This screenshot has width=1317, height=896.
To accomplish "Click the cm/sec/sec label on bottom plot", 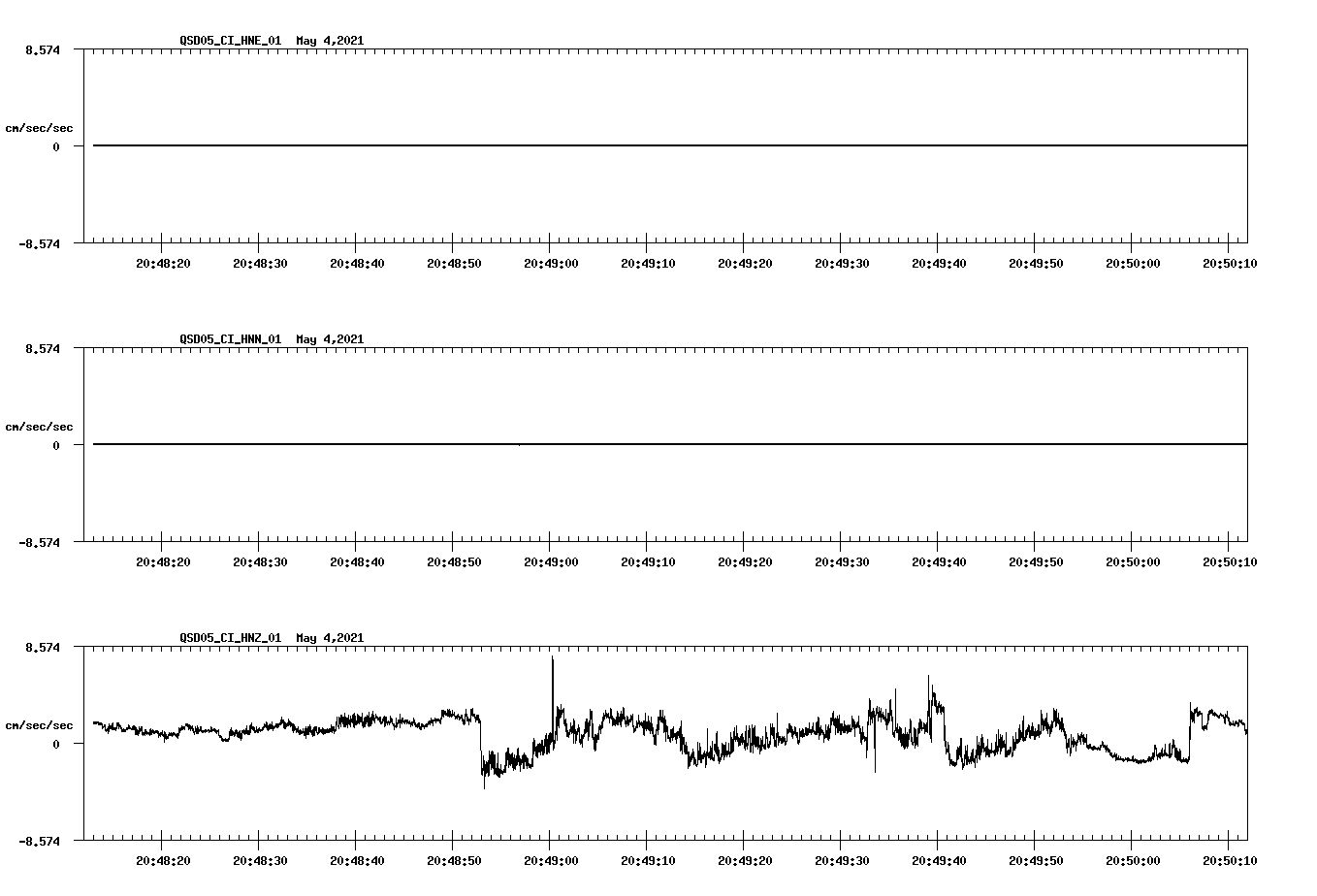I will tap(40, 722).
